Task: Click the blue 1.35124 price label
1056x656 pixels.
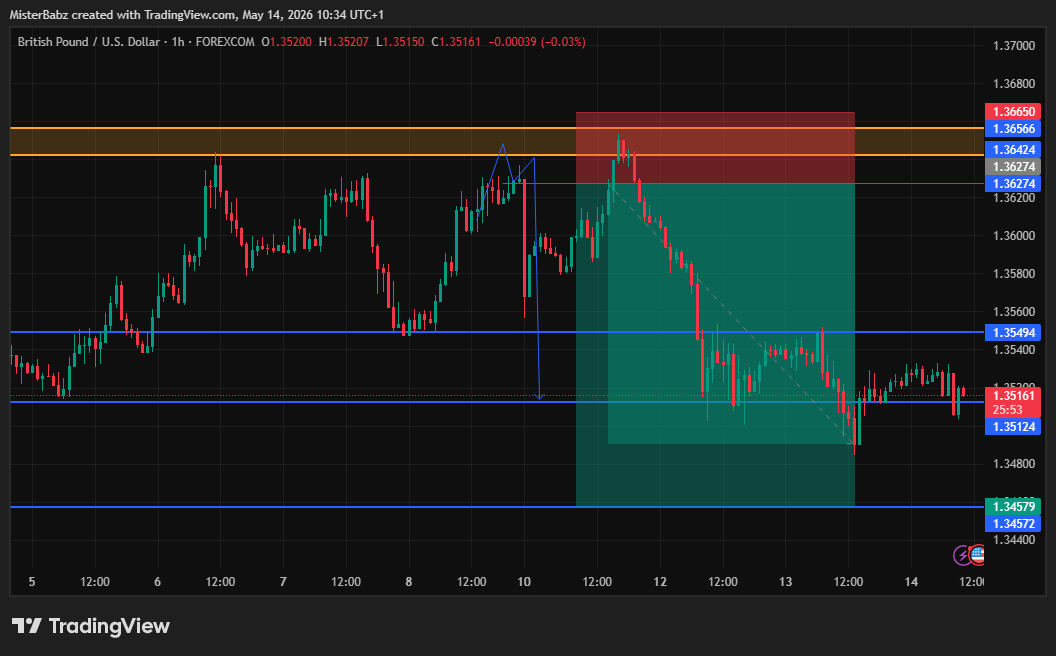Action: click(1013, 426)
